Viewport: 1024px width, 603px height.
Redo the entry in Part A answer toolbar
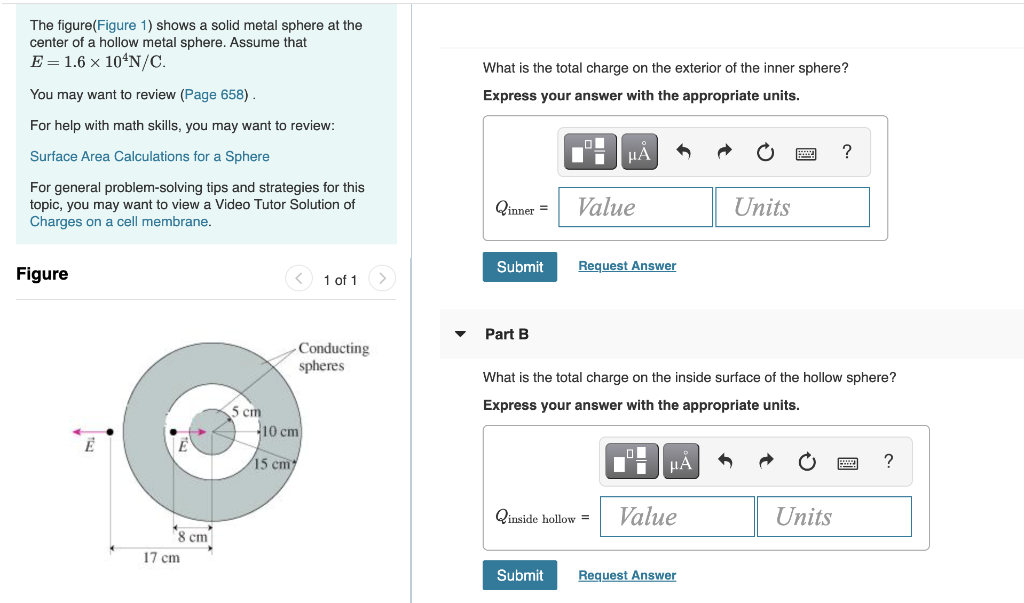(723, 152)
